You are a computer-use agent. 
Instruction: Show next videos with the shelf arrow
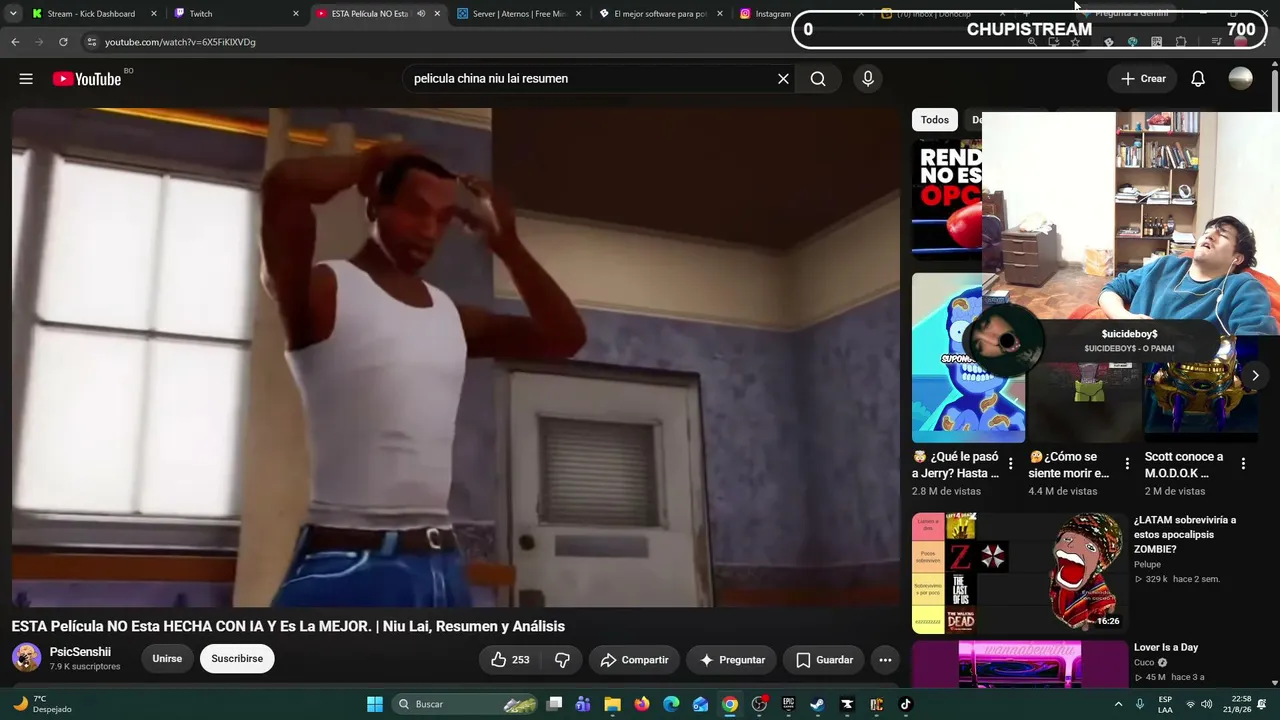click(x=1255, y=376)
